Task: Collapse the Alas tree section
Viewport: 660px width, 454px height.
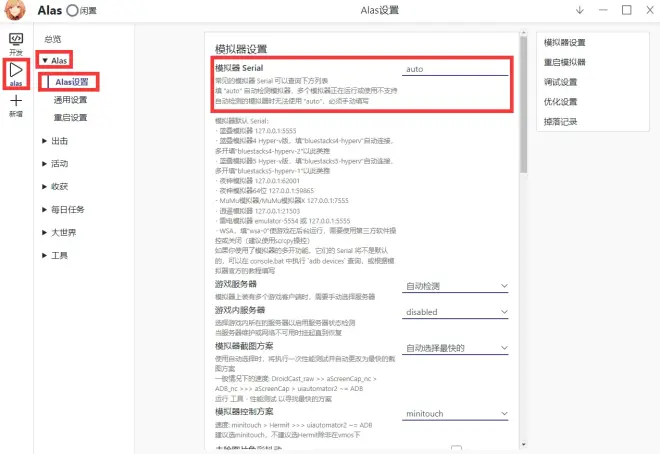Action: (x=55, y=61)
